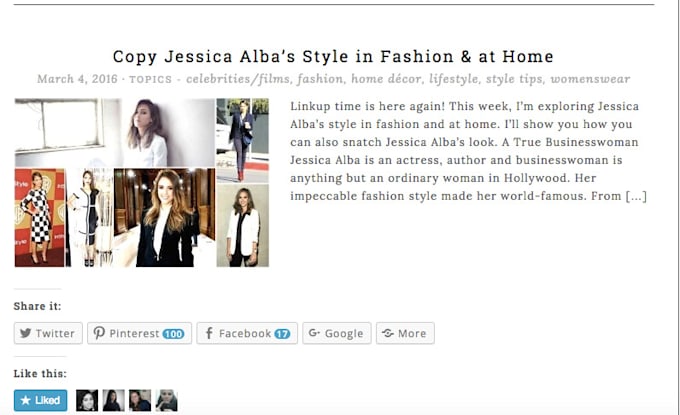Open the post title 'Copy Jessica Alba's Style in Fashion & at Home'
This screenshot has height=415, width=680.
pyautogui.click(x=333, y=57)
